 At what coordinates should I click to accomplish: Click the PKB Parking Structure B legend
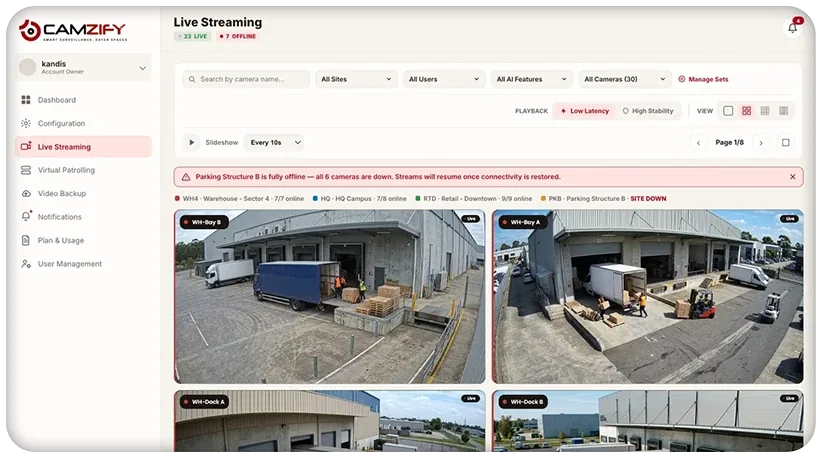(603, 199)
